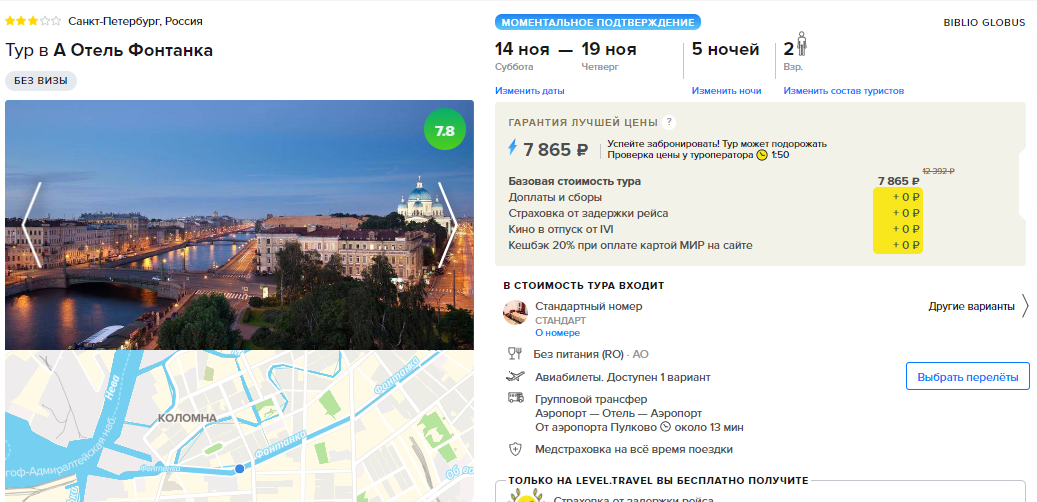Click the question mark next to best price guarantee

coord(669,122)
